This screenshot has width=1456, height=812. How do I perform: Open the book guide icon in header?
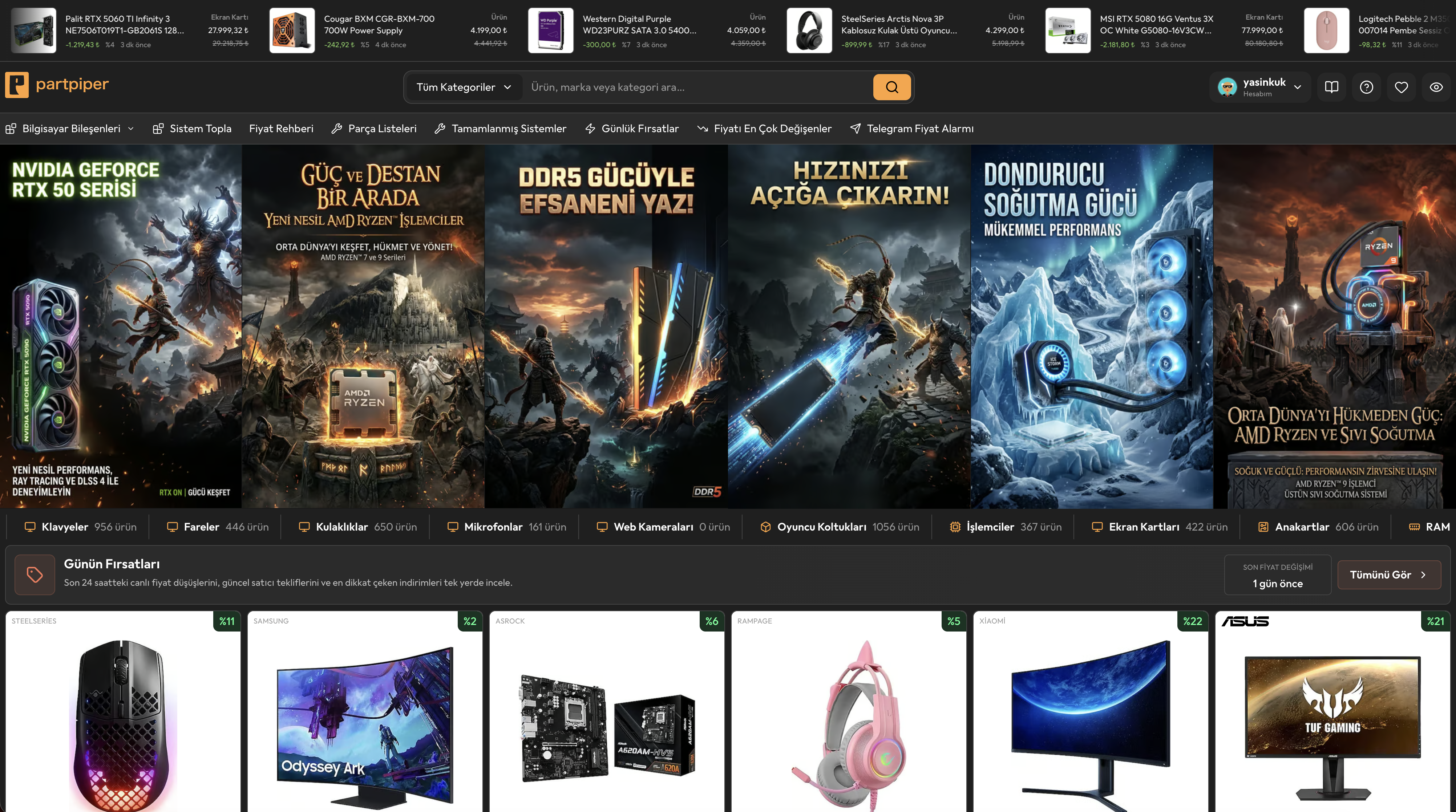click(1332, 87)
